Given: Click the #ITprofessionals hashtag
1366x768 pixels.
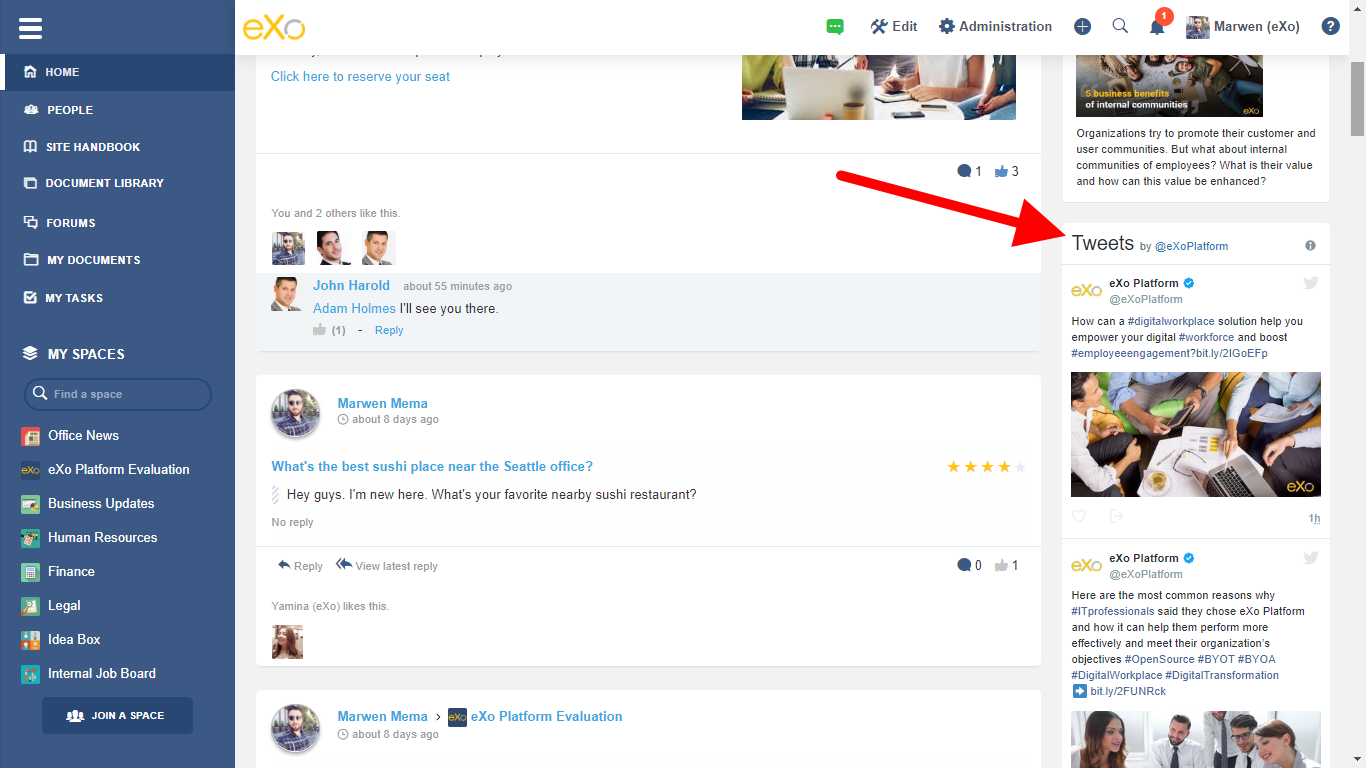Looking at the screenshot, I should tap(1113, 612).
